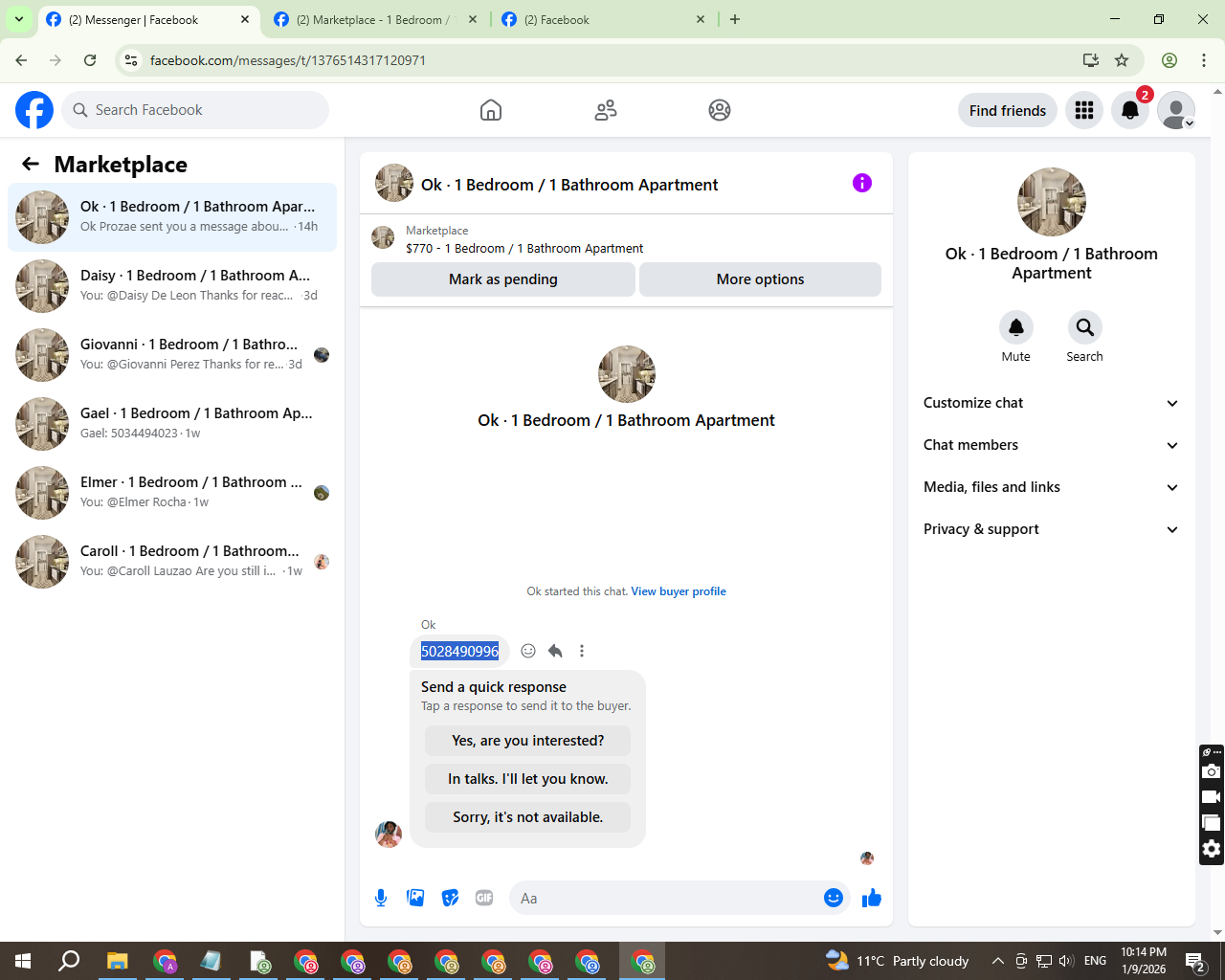This screenshot has height=980, width=1225.
Task: Open a new browser tab
Action: pos(735,19)
